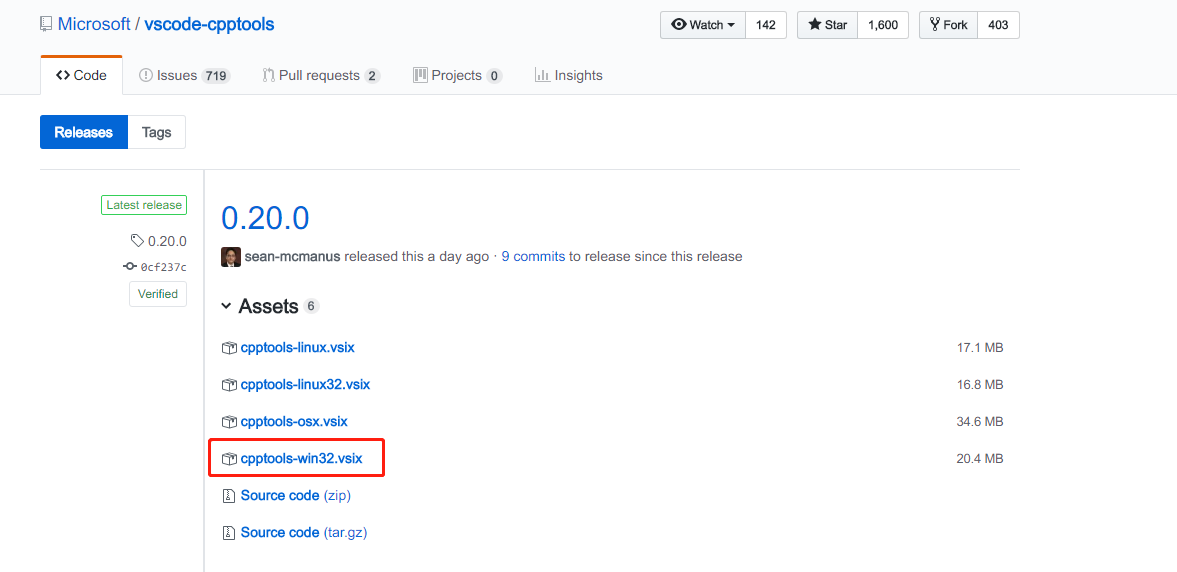This screenshot has height=572, width=1177.
Task: Select the Tags view
Action: tap(156, 132)
